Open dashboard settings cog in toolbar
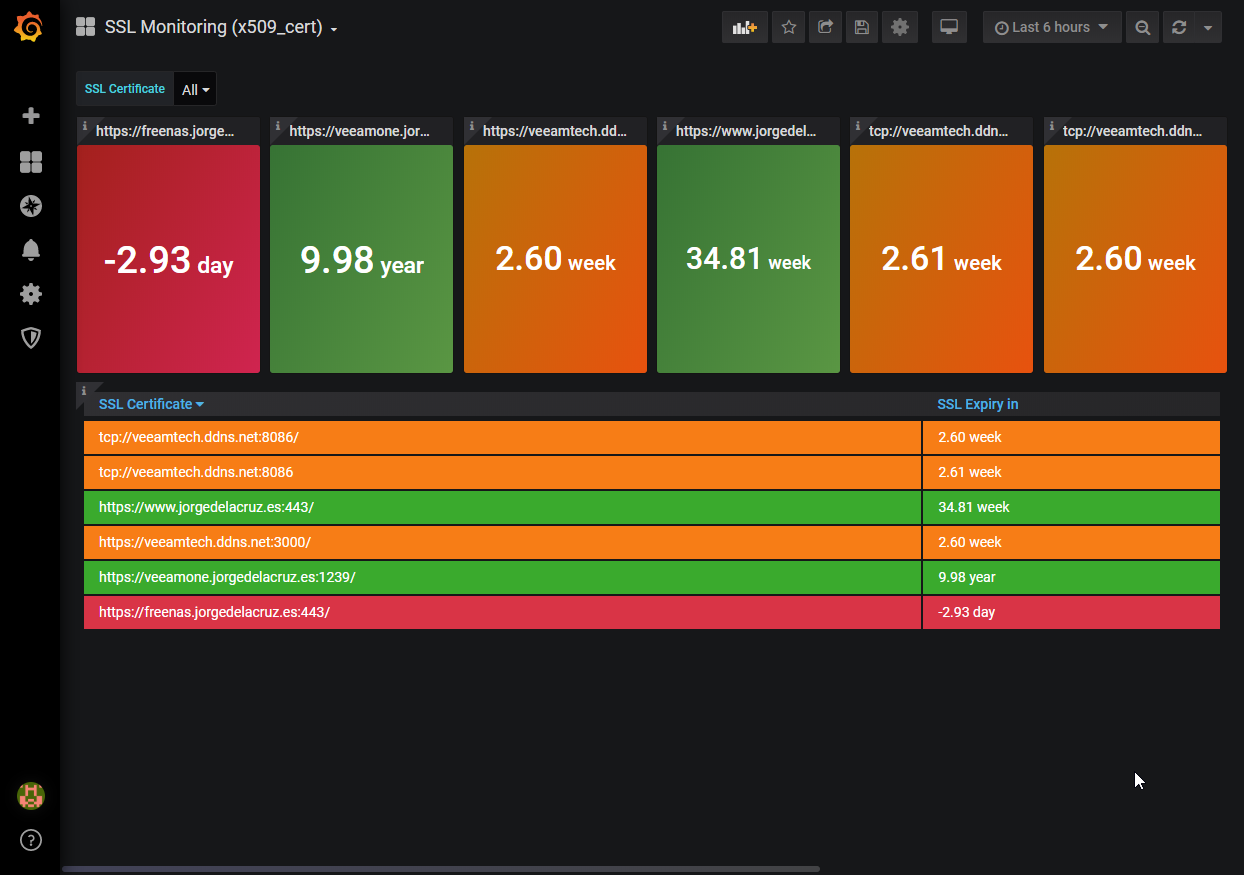 tap(899, 28)
